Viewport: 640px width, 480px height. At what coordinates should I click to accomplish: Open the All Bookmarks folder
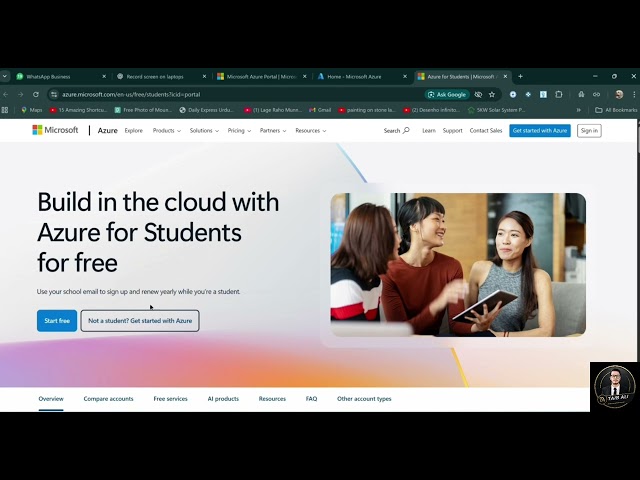point(616,110)
